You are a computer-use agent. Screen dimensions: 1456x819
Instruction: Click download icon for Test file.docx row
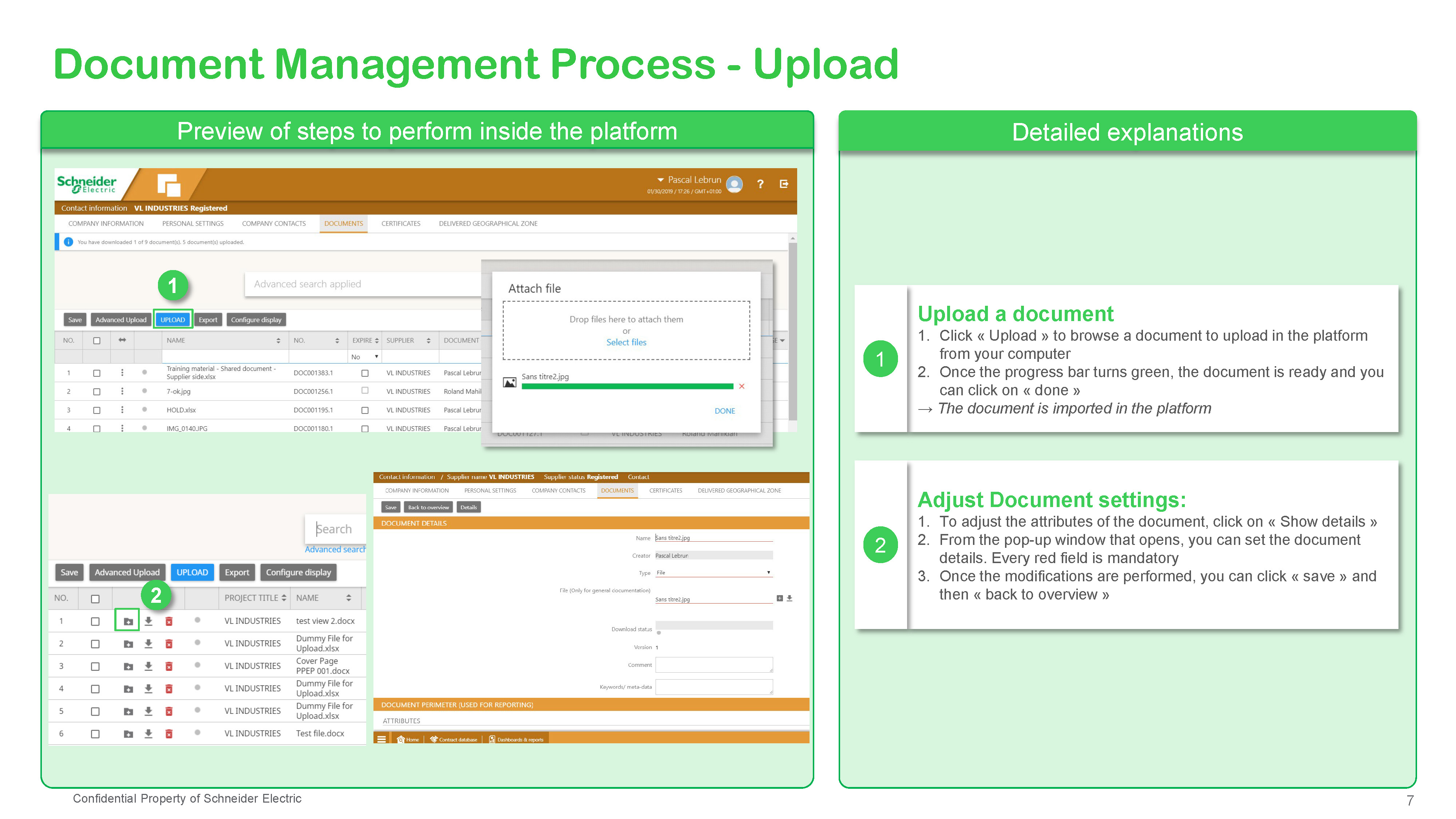pyautogui.click(x=148, y=734)
